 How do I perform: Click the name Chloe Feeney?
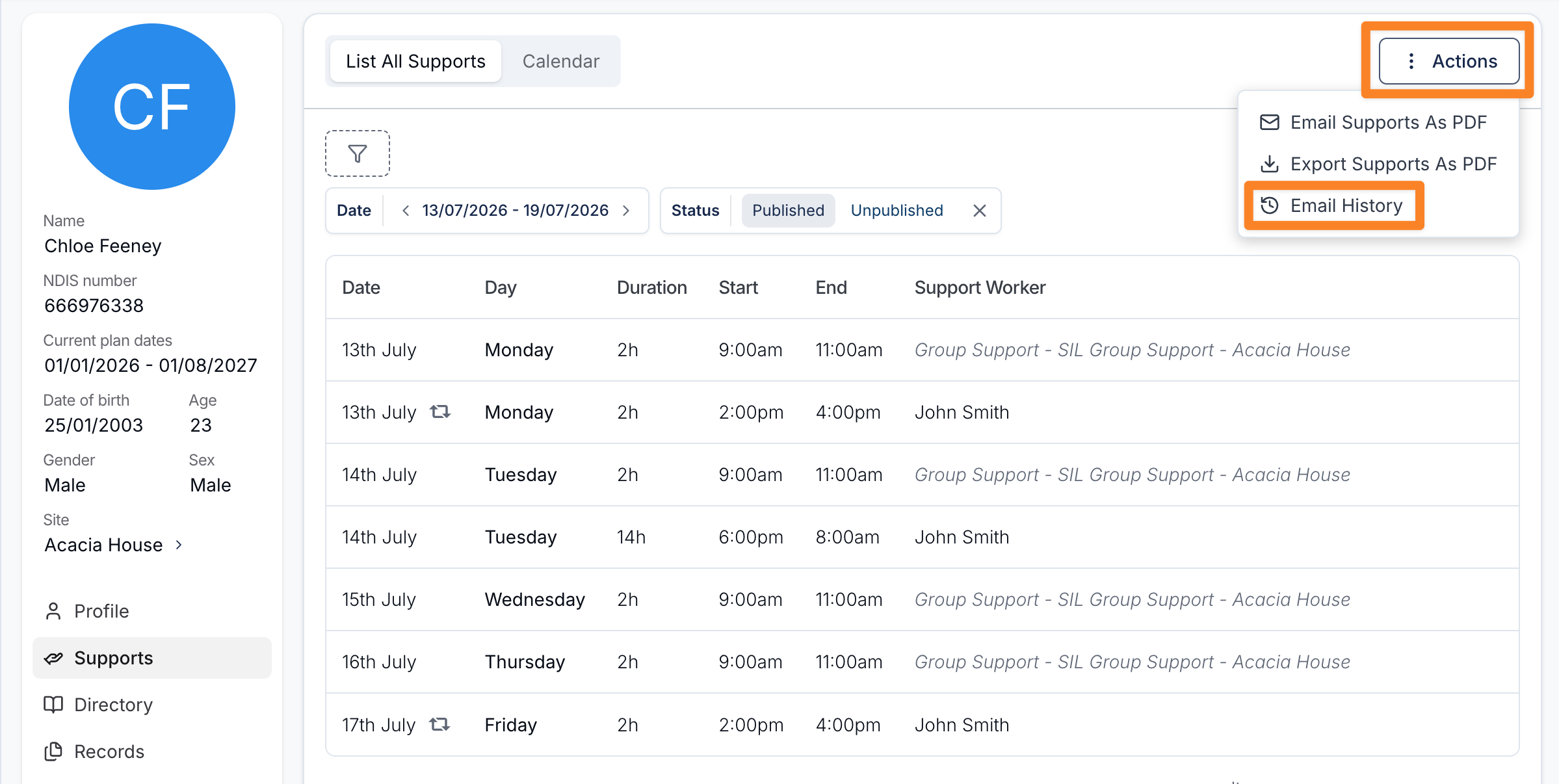pyautogui.click(x=103, y=246)
